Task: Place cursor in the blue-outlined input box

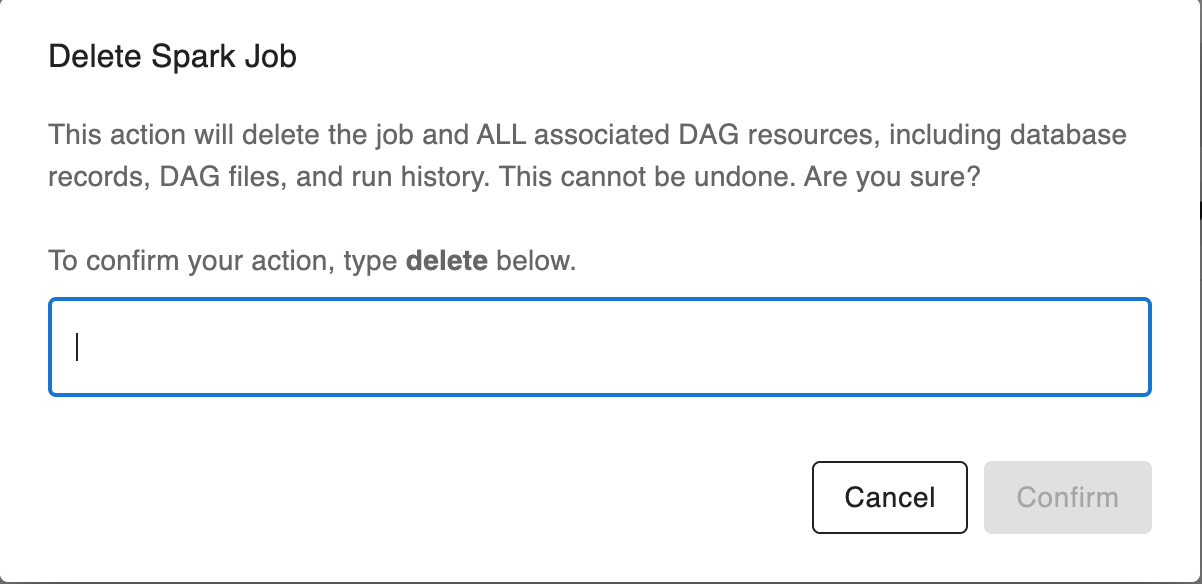Action: (600, 347)
